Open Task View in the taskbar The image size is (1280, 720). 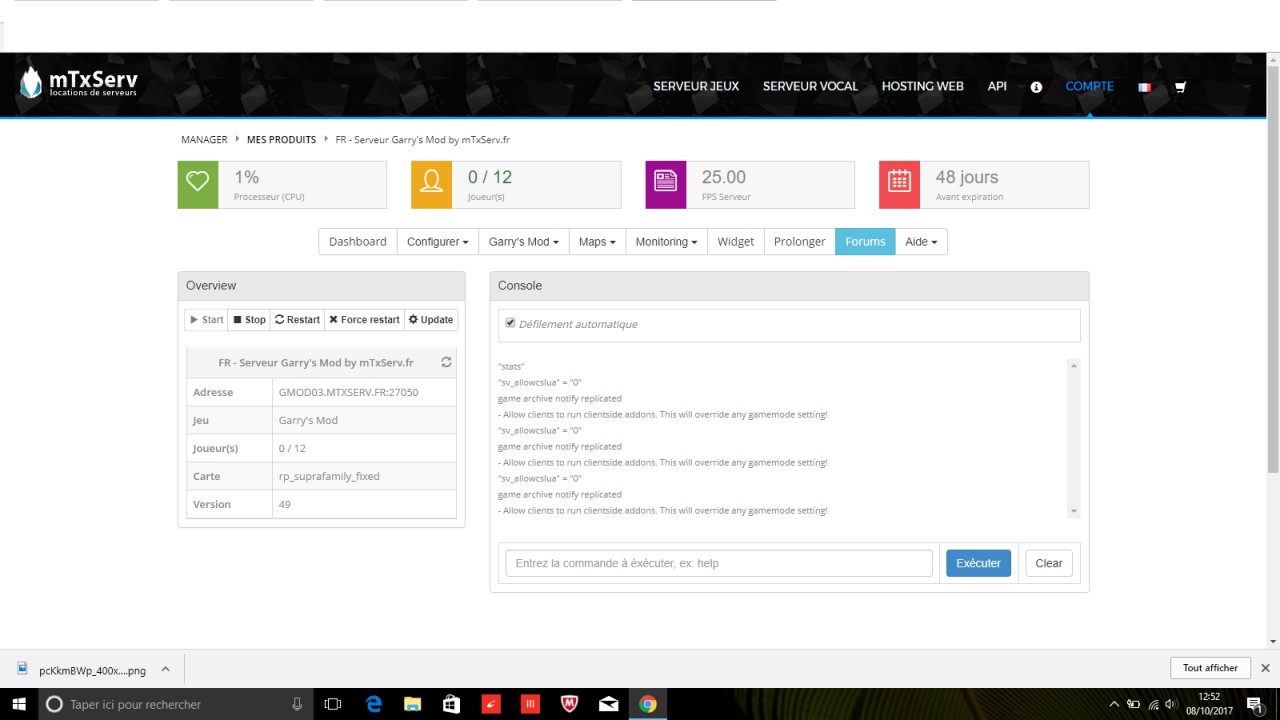[333, 704]
